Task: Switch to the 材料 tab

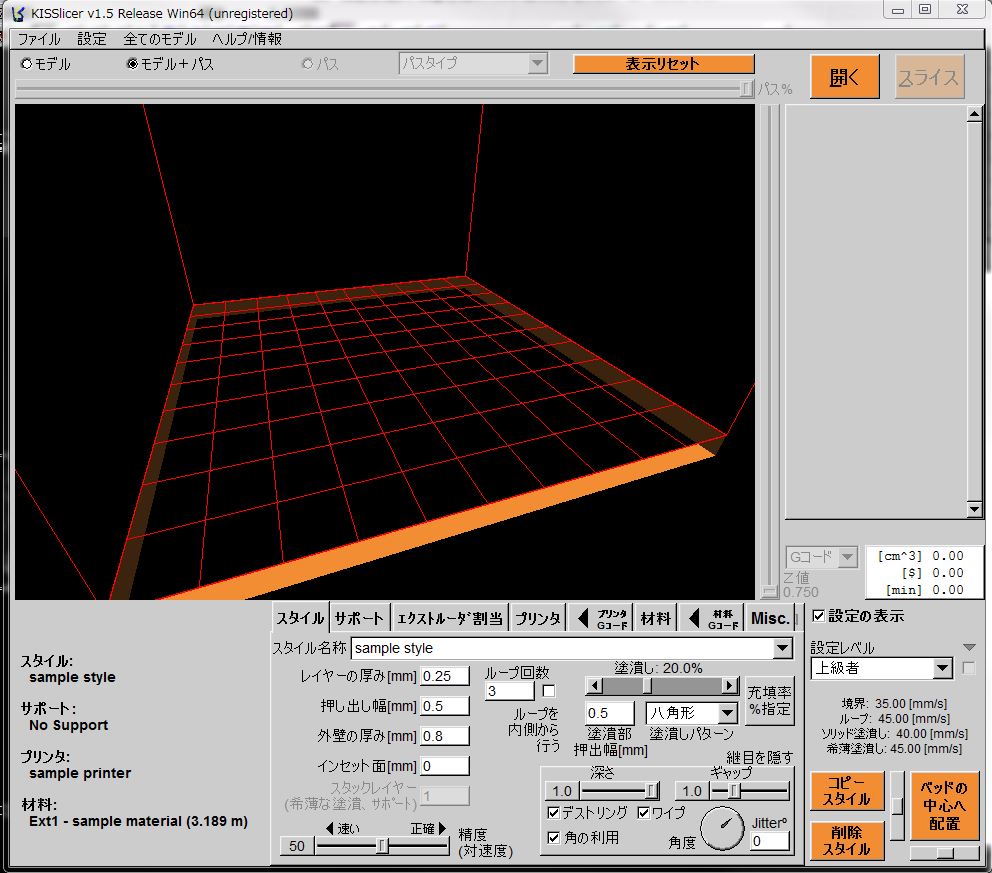Action: point(655,618)
